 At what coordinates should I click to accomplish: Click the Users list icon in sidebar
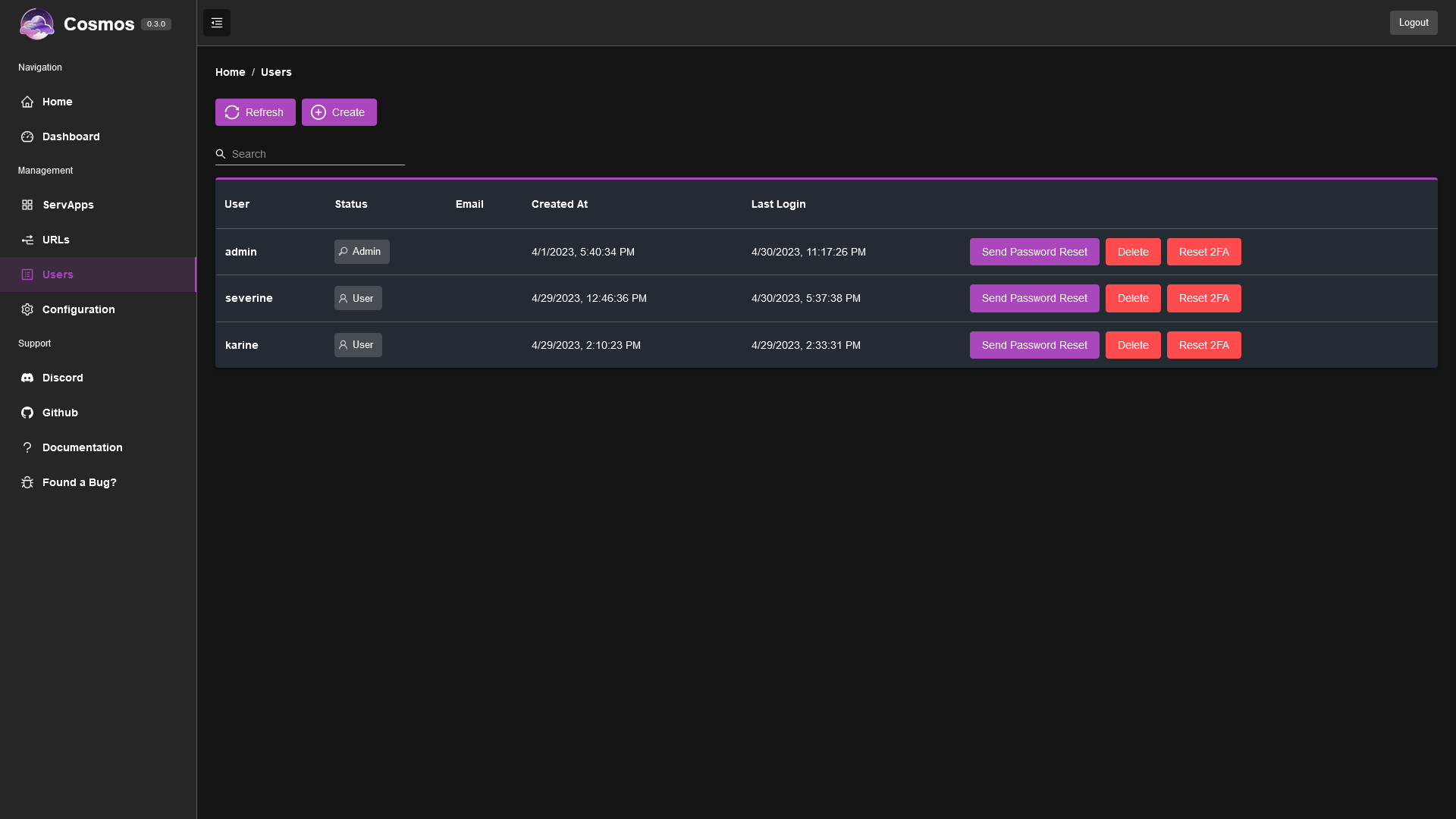click(27, 275)
